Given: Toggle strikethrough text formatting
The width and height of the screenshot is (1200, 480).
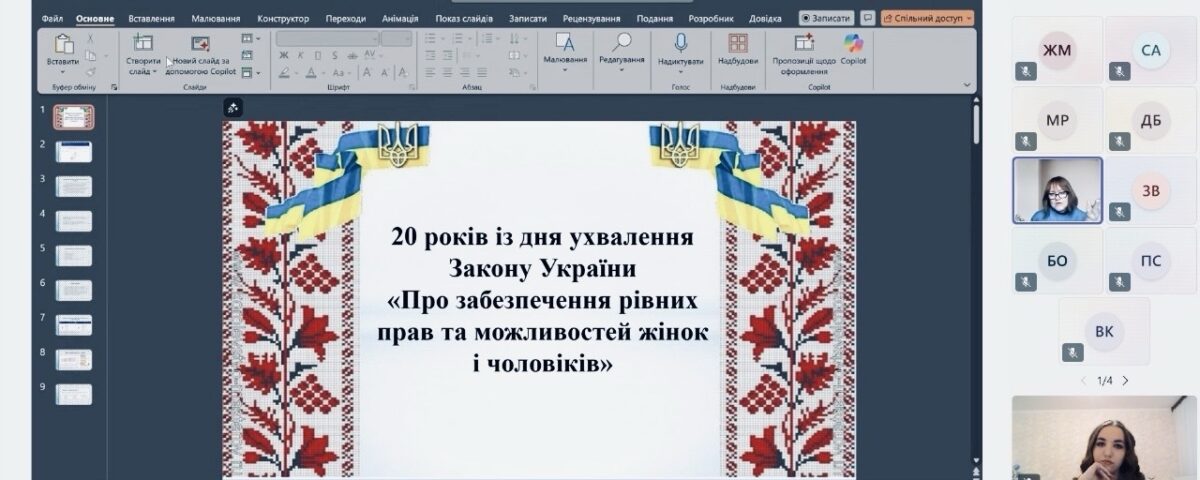Looking at the screenshot, I should (350, 56).
